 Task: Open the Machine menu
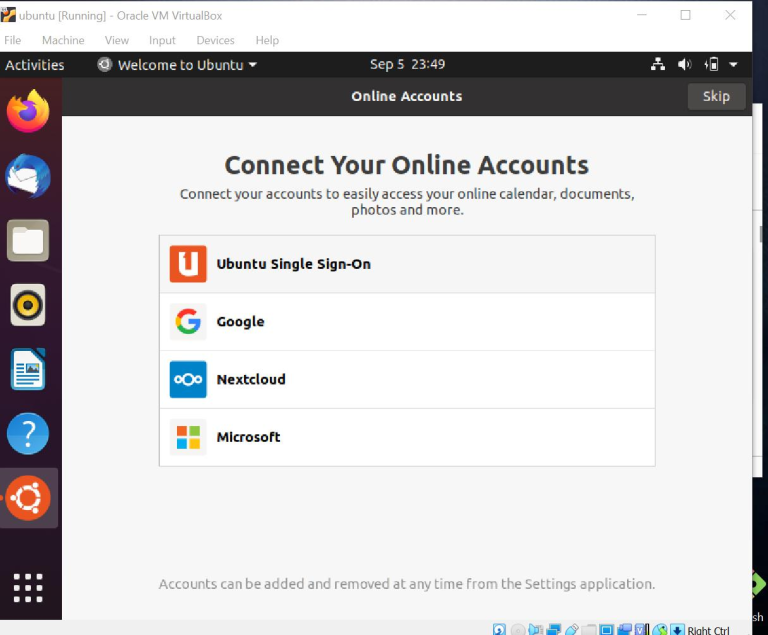click(x=63, y=40)
